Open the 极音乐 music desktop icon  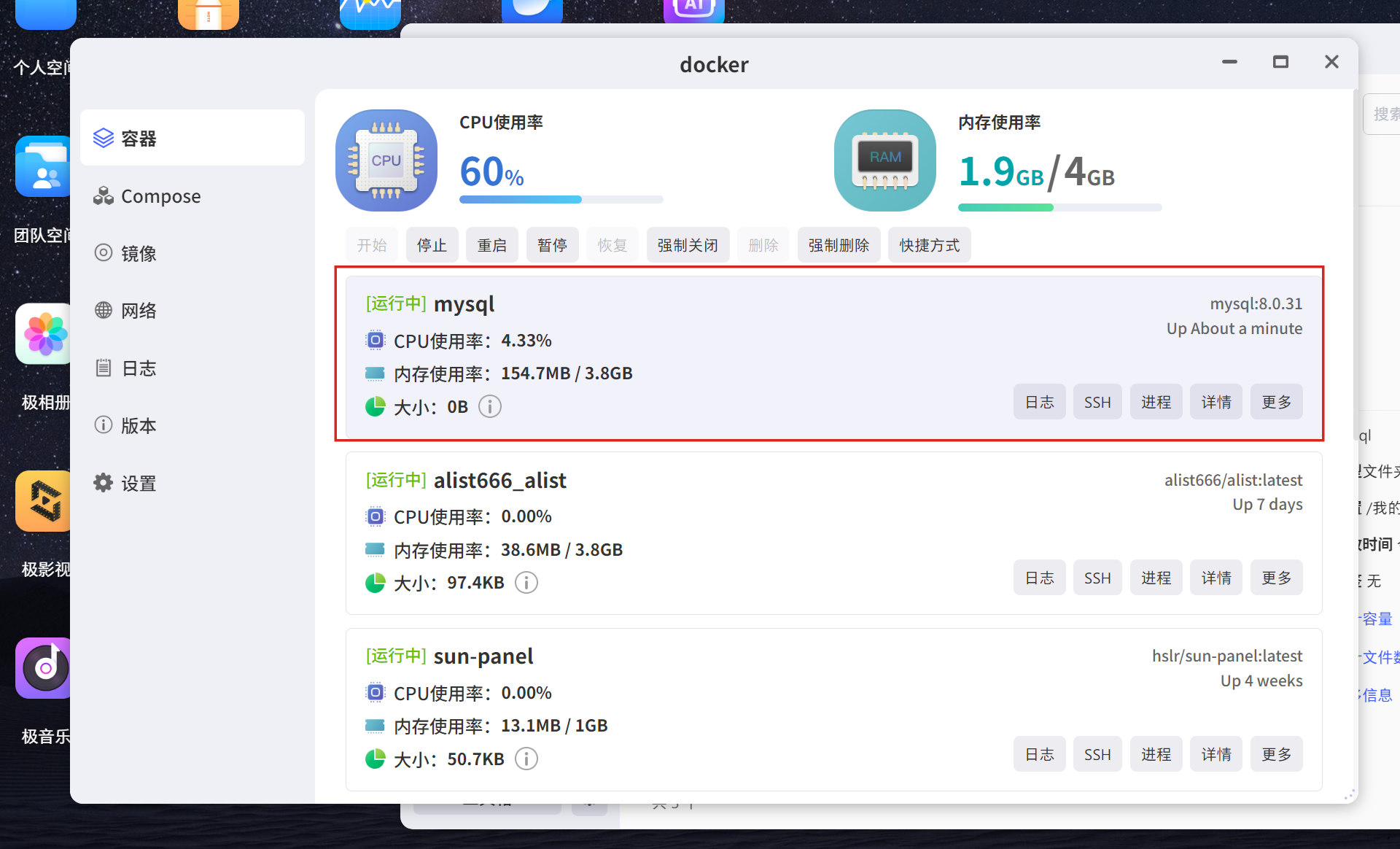[x=44, y=668]
